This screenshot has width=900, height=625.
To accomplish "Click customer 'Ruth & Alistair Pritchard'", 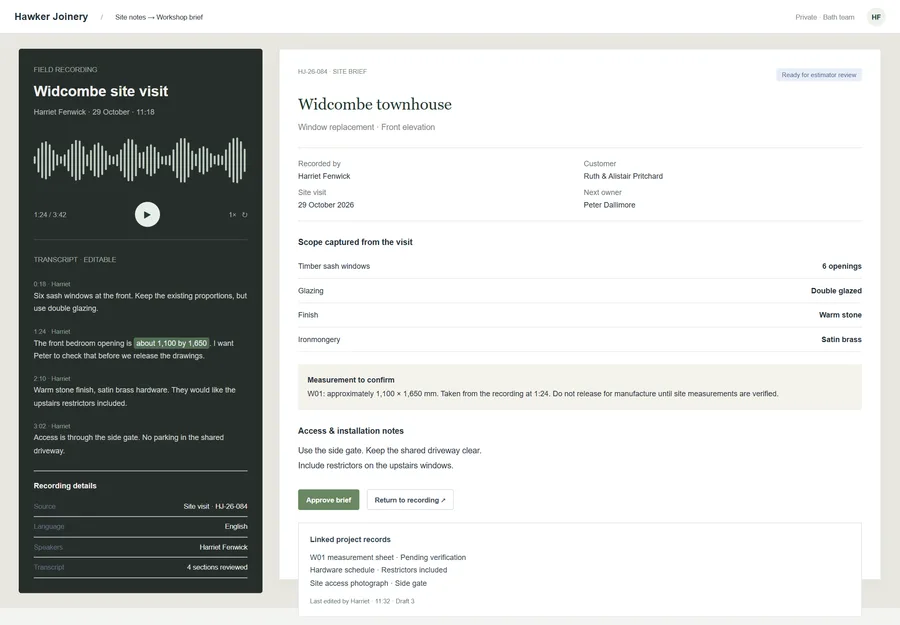I will click(623, 176).
